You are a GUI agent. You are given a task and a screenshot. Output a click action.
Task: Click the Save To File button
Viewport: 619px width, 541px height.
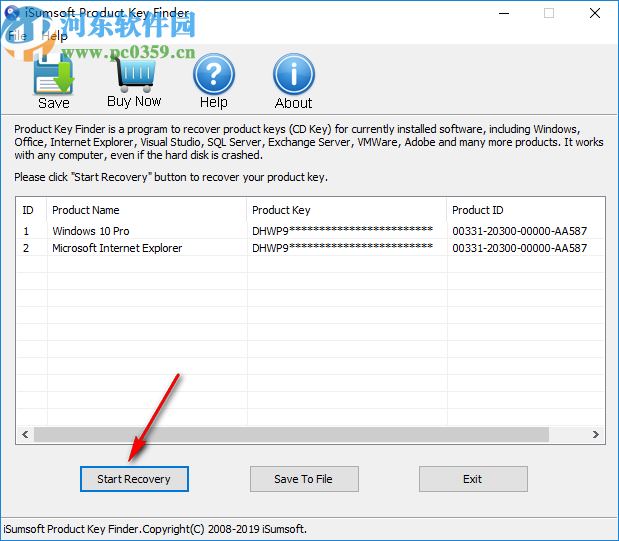304,479
